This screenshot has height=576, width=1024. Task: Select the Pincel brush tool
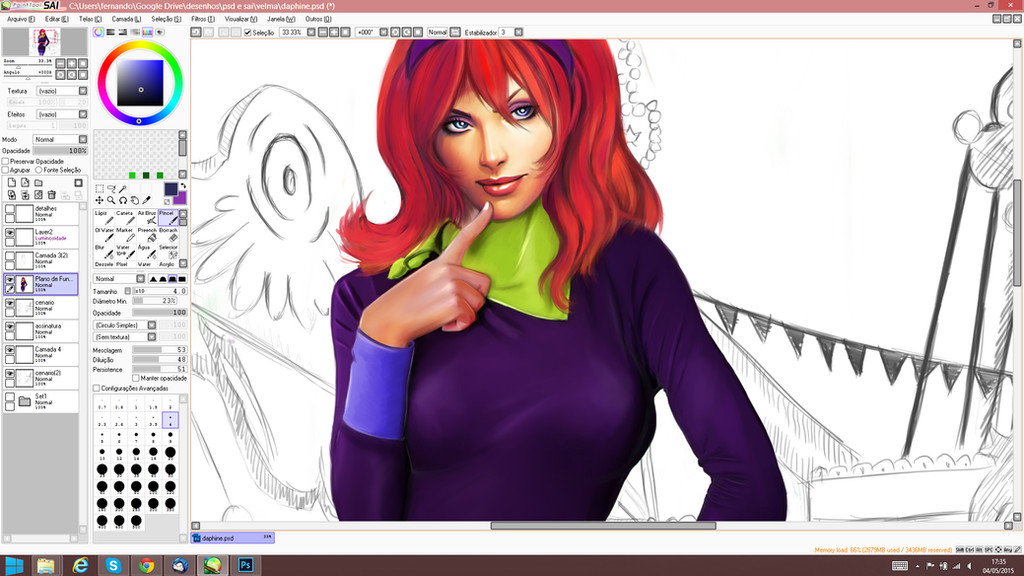tap(168, 217)
